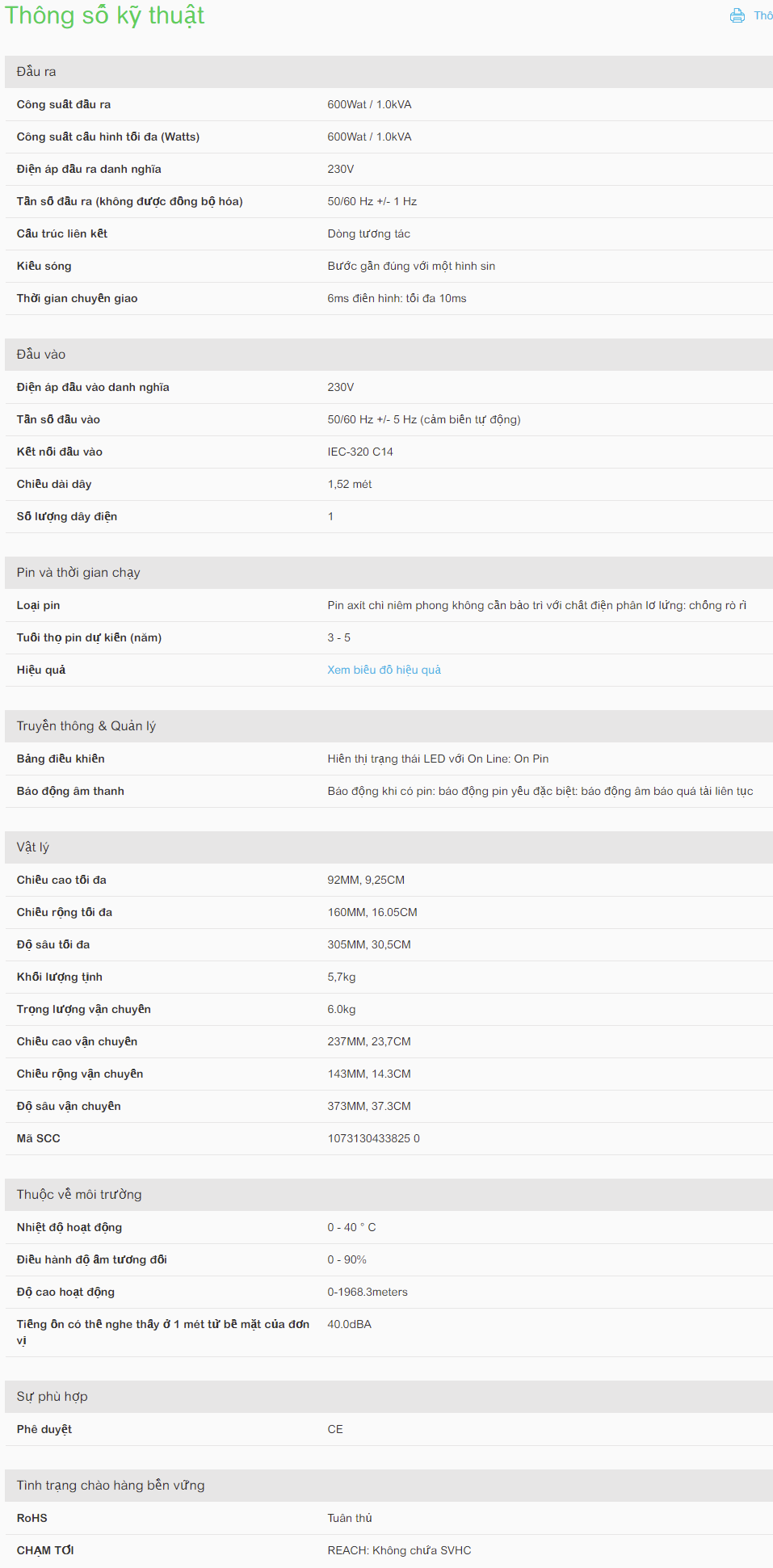Select the 'Mã SCC' number value

pos(373,1138)
